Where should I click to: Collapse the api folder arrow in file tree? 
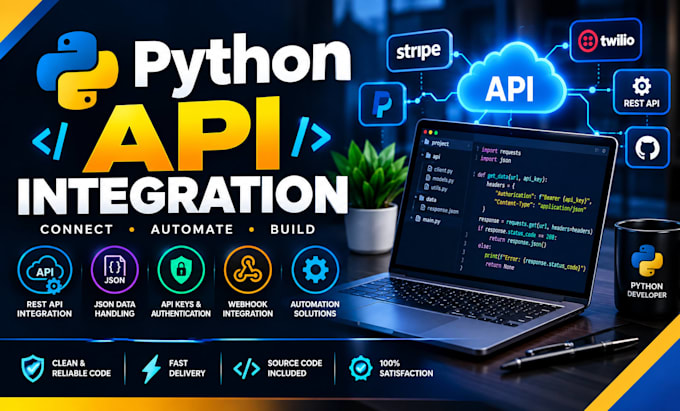point(422,154)
